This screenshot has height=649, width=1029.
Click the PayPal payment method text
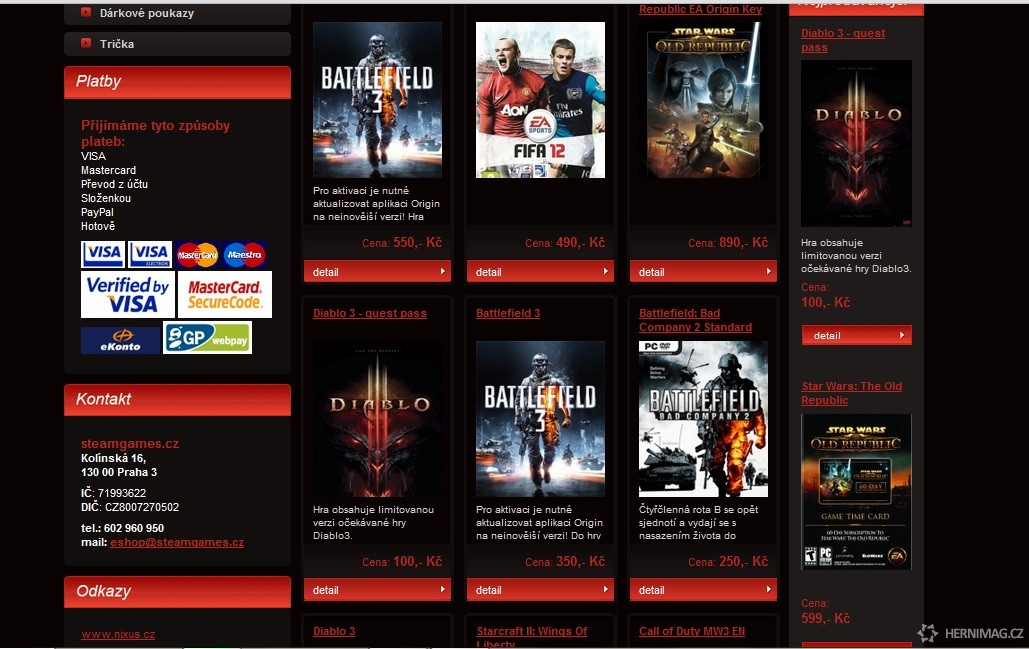(97, 212)
